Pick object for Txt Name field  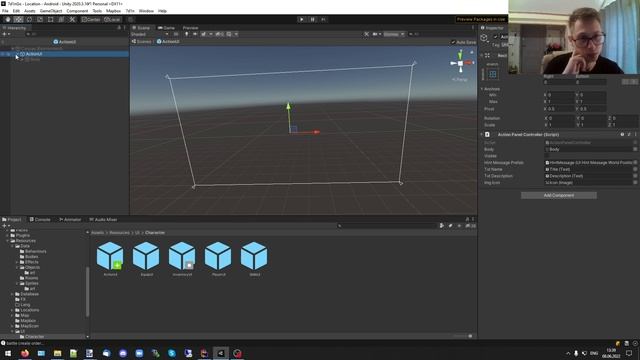pyautogui.click(x=635, y=169)
